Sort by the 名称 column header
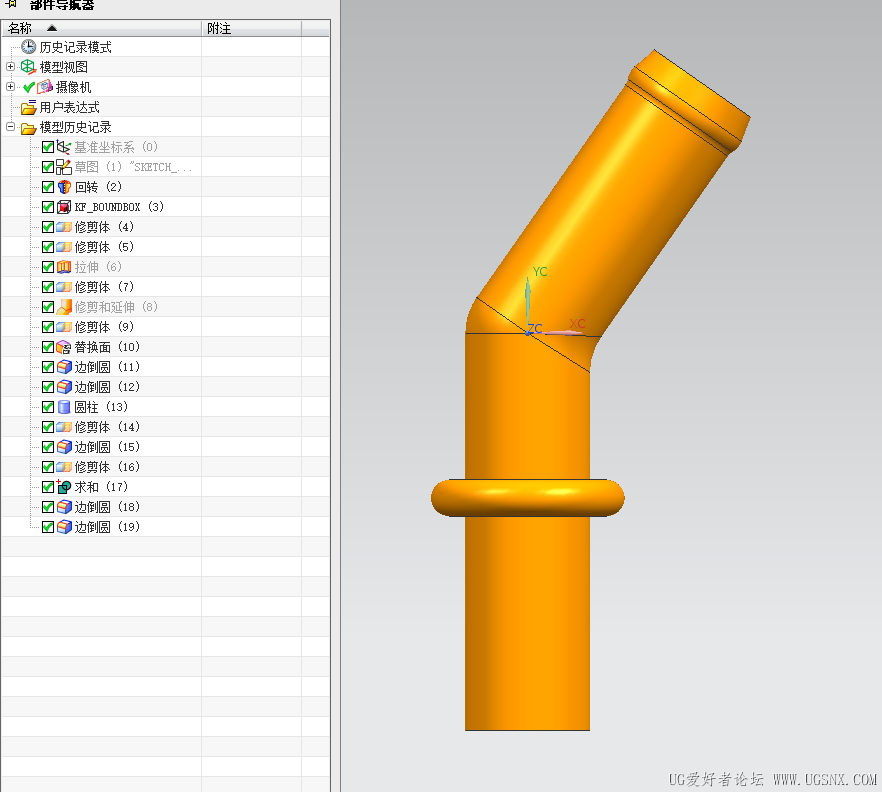 101,28
